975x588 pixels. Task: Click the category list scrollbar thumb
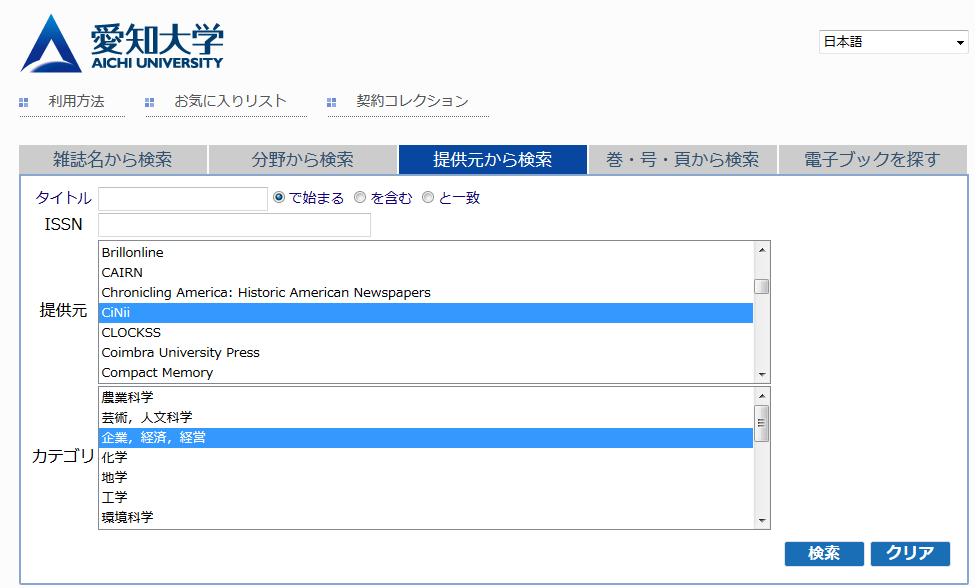click(762, 423)
